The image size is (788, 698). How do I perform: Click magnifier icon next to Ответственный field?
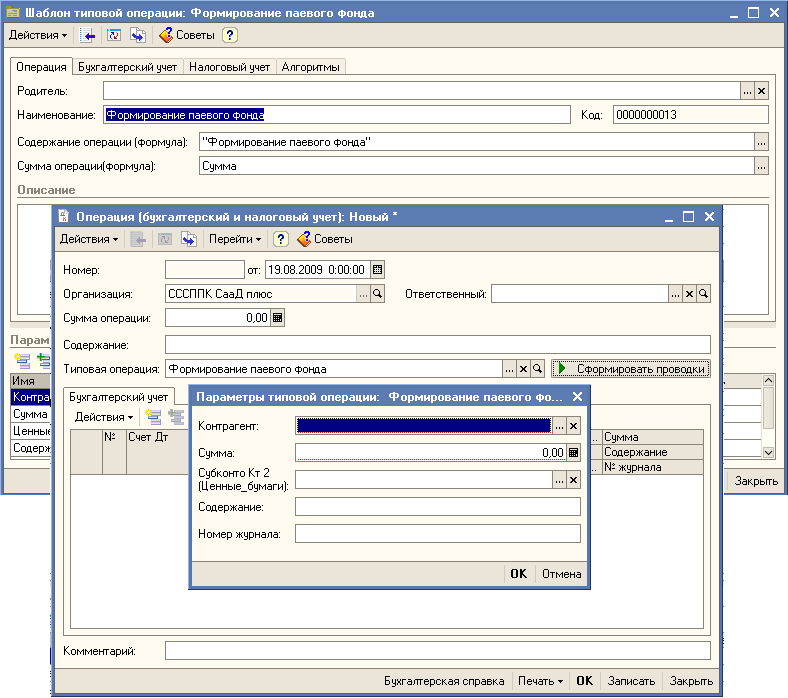click(704, 294)
